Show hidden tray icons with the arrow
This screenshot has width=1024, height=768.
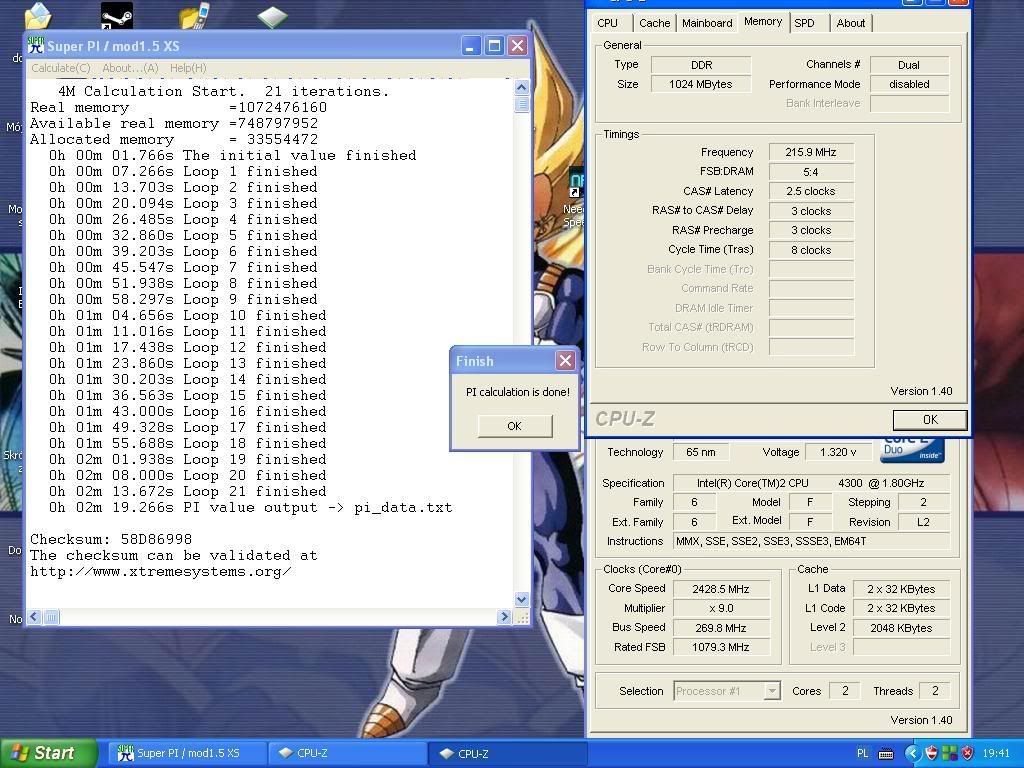912,753
